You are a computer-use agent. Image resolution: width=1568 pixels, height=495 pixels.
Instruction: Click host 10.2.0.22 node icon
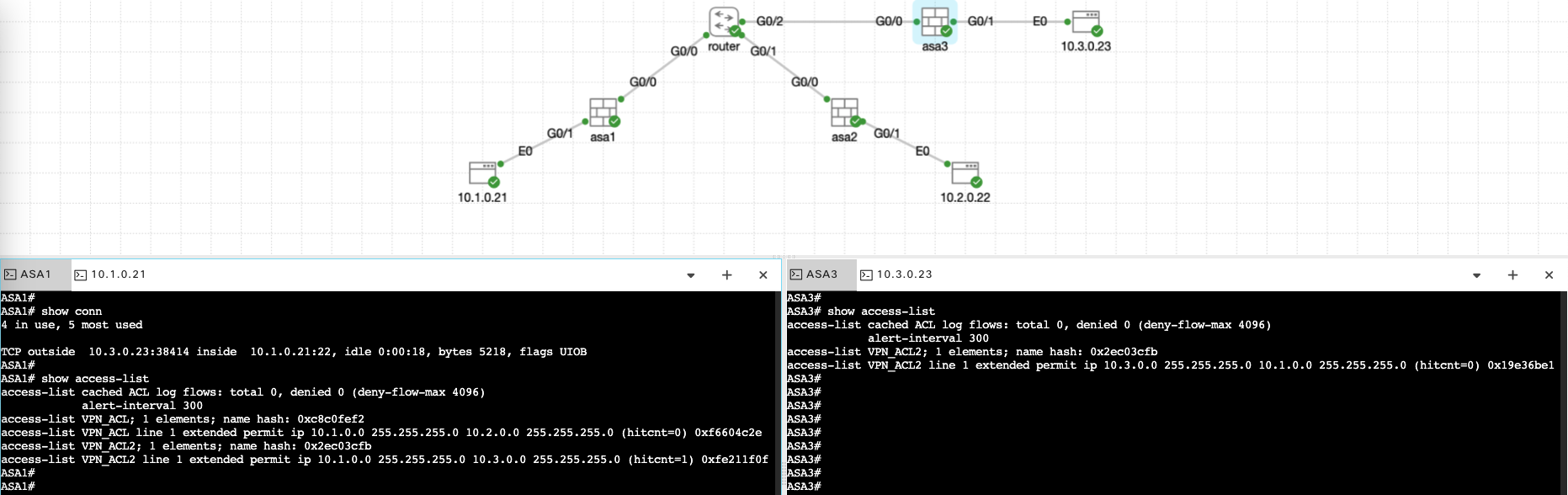[x=965, y=174]
